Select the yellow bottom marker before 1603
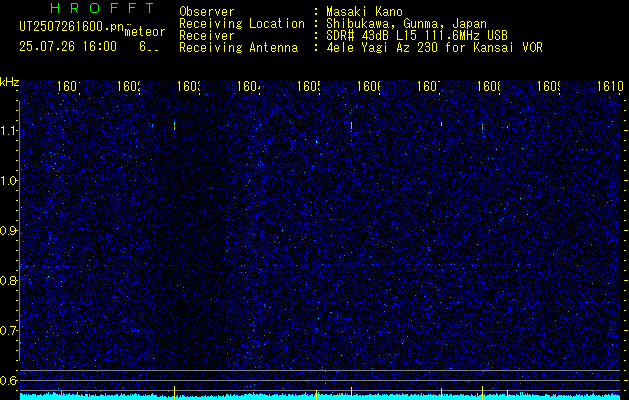Screen dimensions: 629x400 [x=174, y=392]
